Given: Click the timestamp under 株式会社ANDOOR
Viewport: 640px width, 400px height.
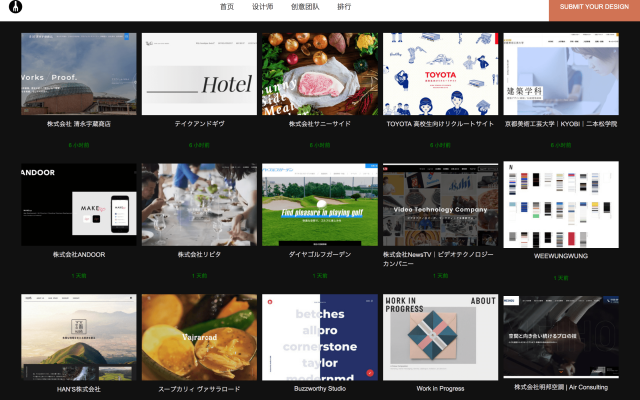Looking at the screenshot, I should pyautogui.click(x=79, y=276).
